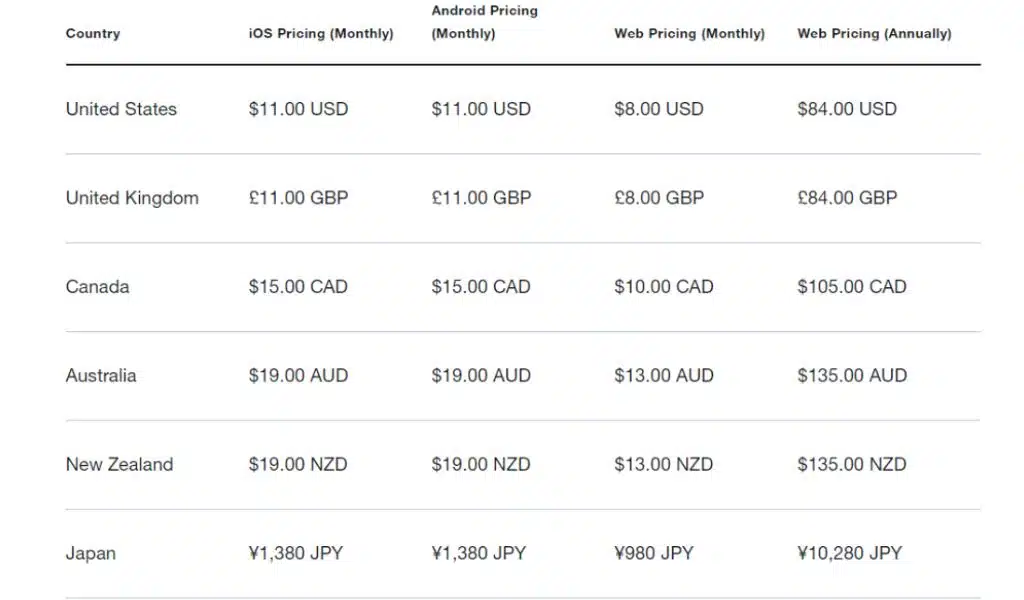Click the $8.00 USD web monthly price

[x=659, y=109]
